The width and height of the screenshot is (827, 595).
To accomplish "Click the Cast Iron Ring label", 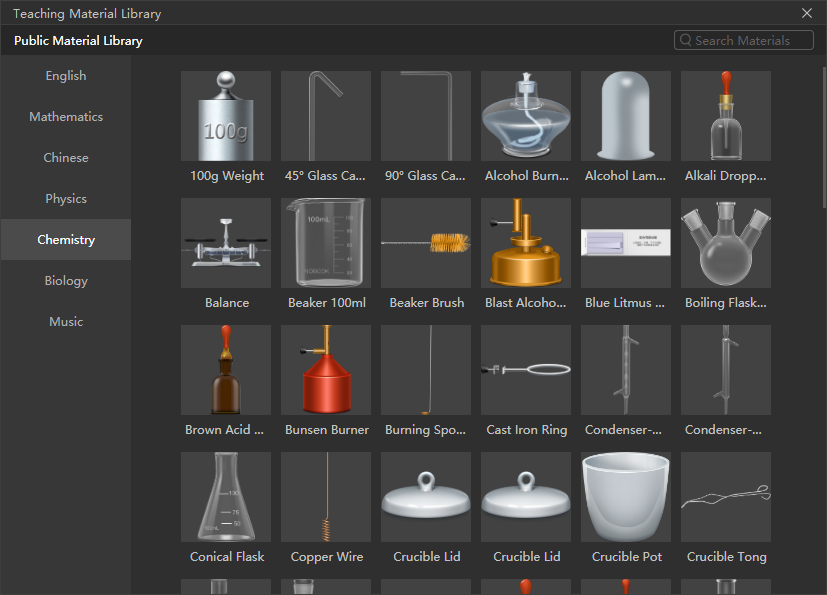I will pyautogui.click(x=526, y=430).
